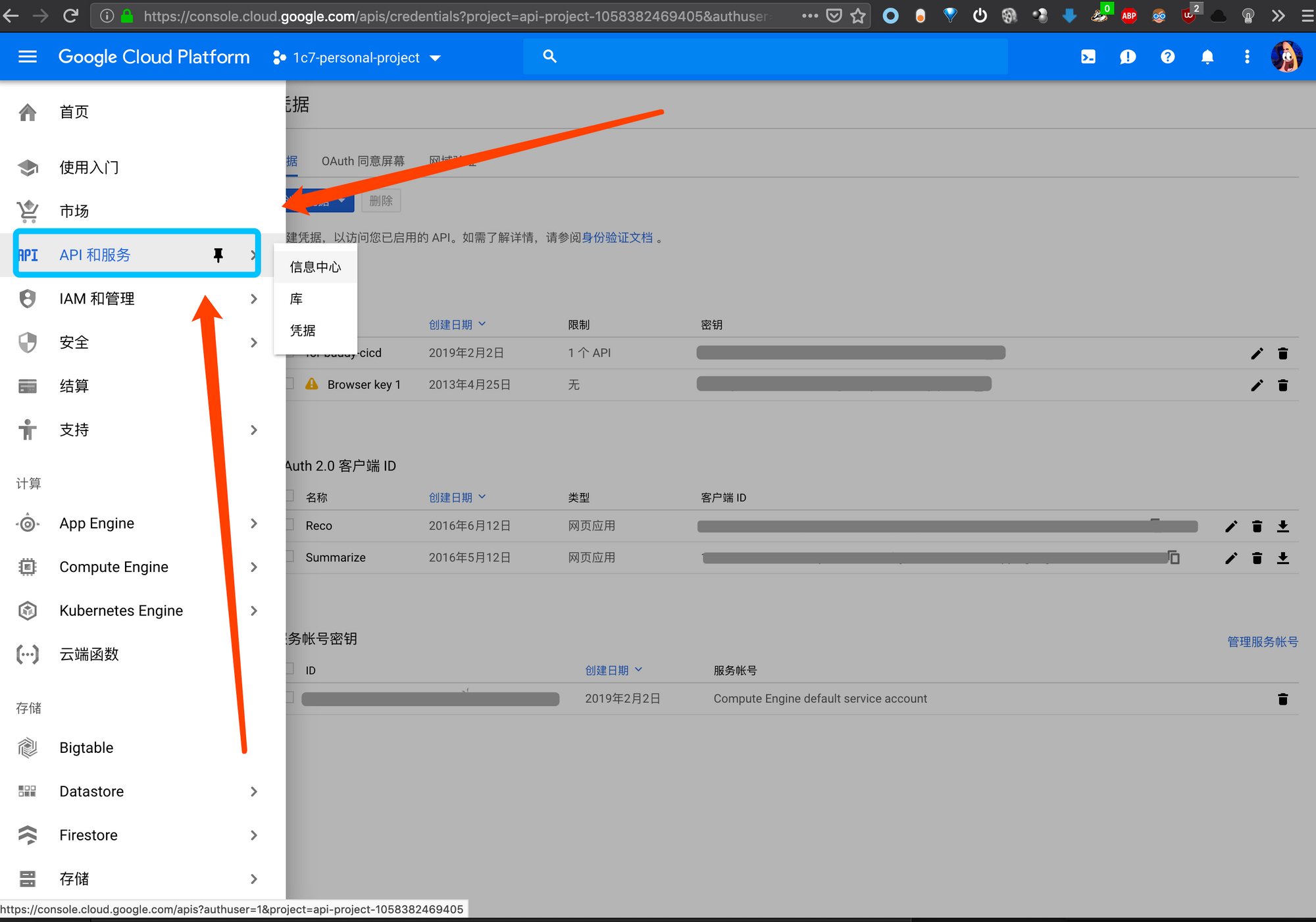
Task: Click the notifications bell icon
Action: tap(1207, 57)
